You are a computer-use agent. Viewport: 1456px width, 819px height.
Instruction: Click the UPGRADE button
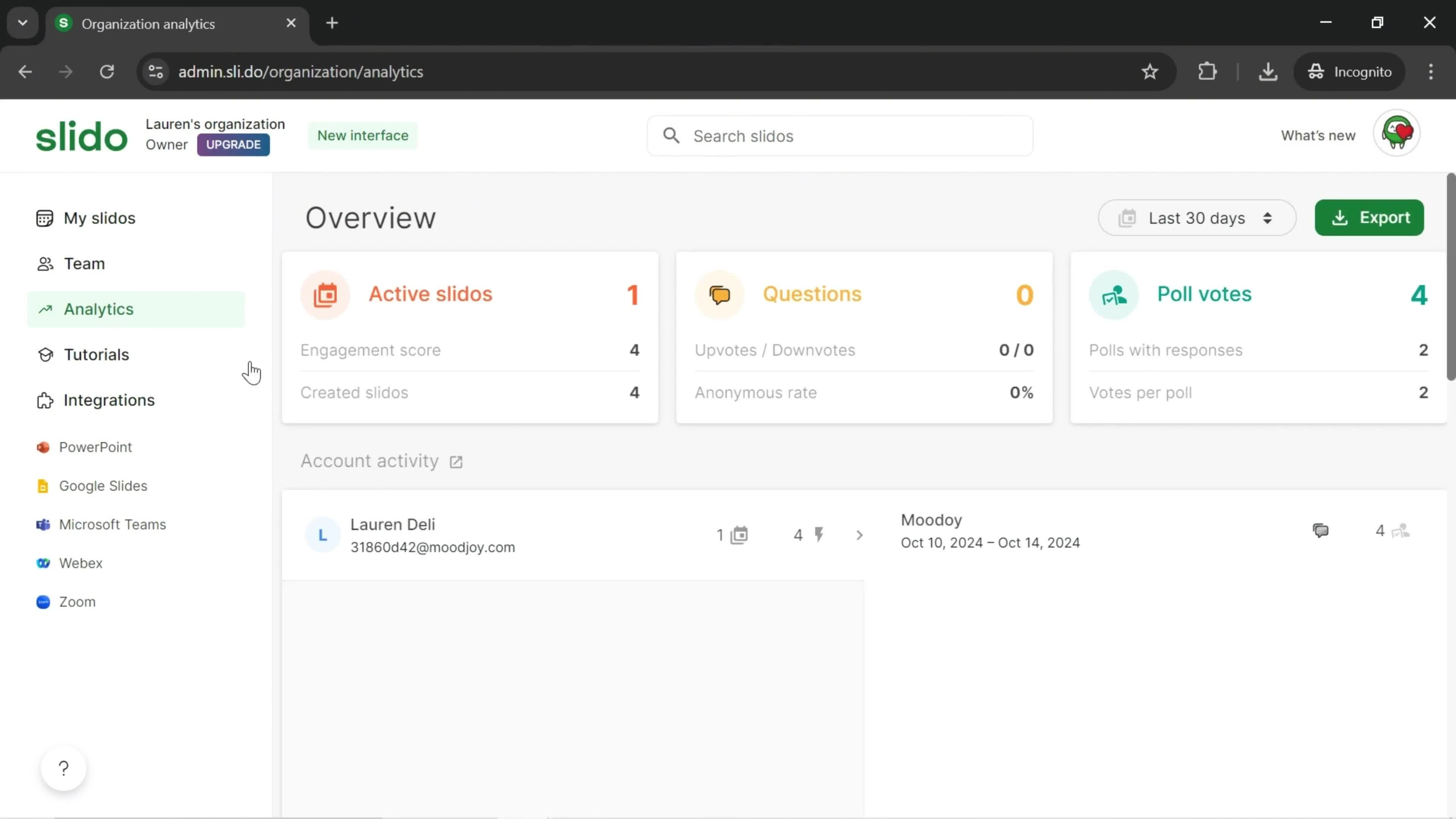coord(233,144)
